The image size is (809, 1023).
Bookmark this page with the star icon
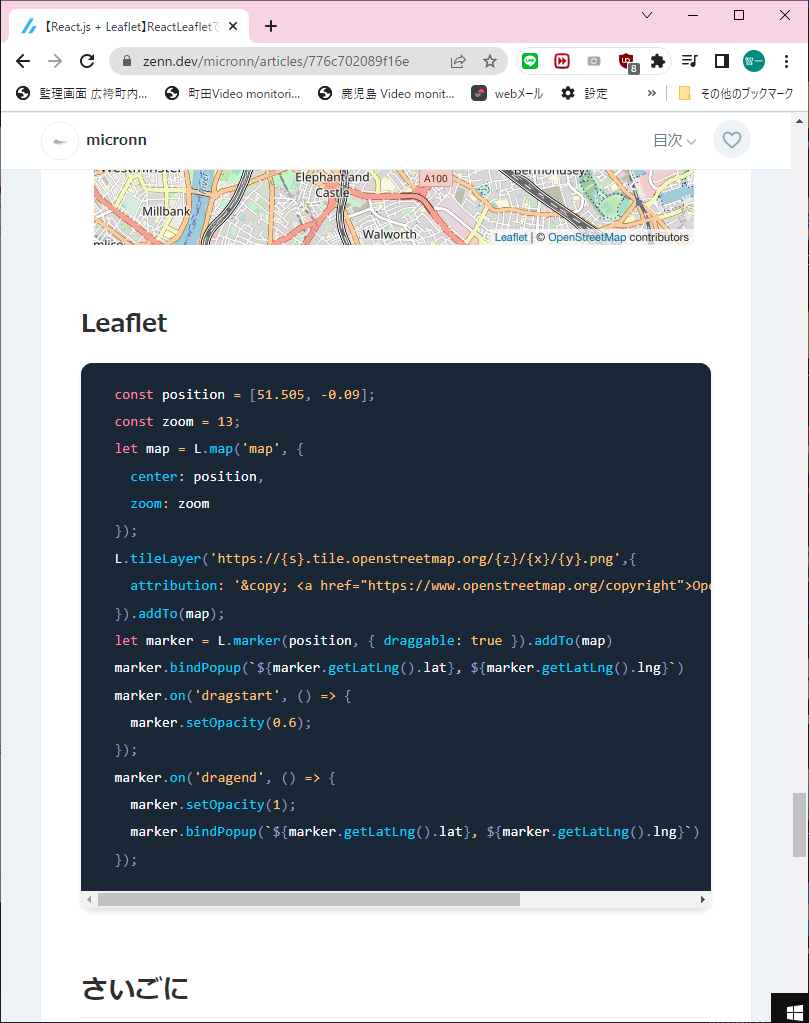pos(490,61)
